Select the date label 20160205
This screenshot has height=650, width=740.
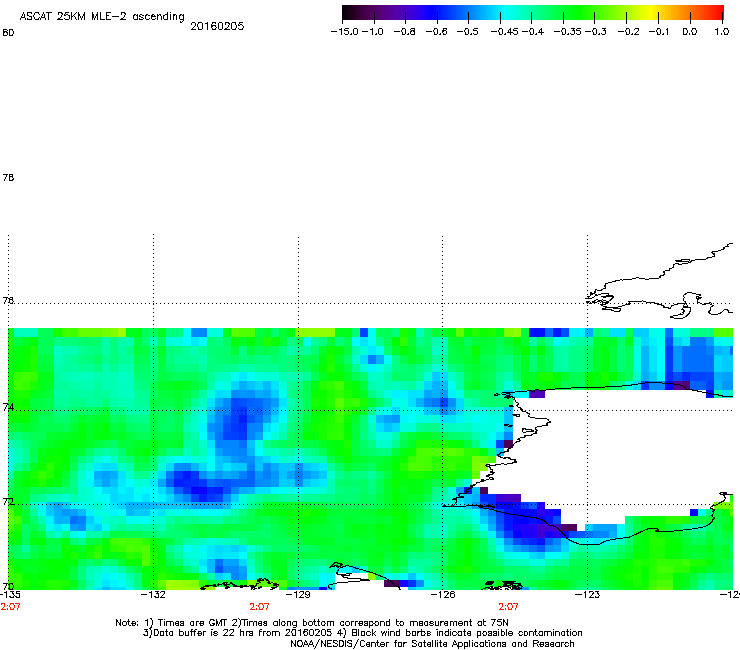click(x=217, y=26)
